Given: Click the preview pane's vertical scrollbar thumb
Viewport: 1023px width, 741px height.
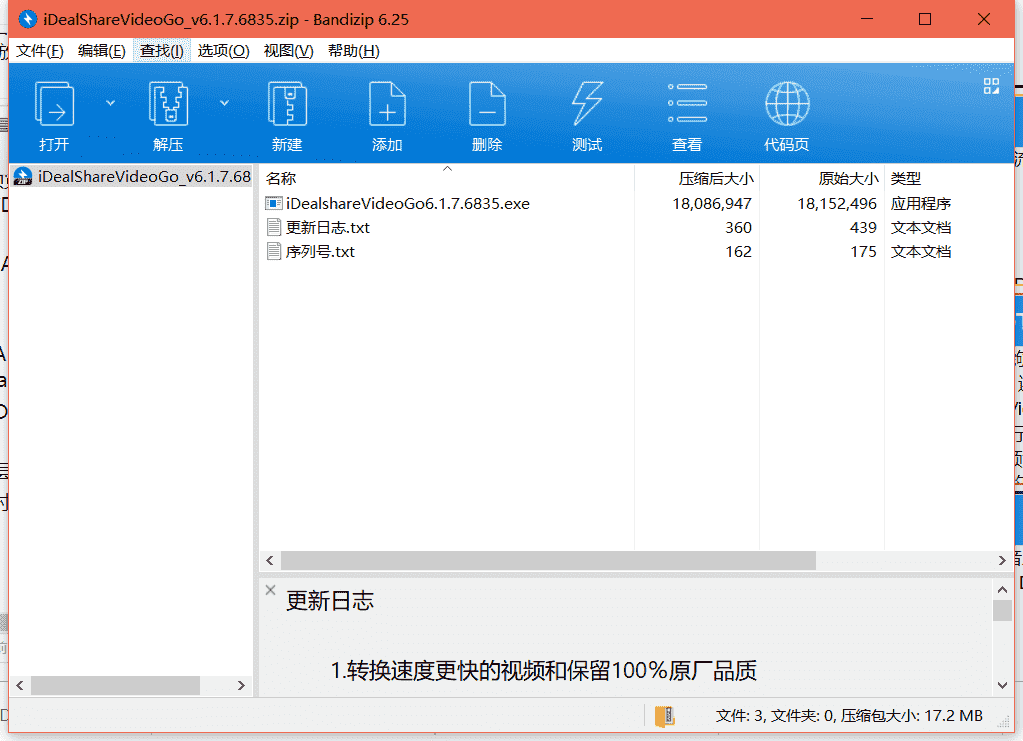Looking at the screenshot, I should coord(1002,611).
